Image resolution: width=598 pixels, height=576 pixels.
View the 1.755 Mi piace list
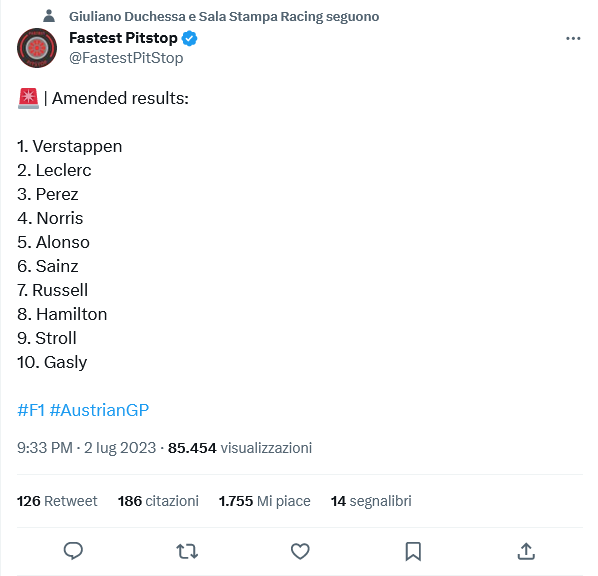265,501
